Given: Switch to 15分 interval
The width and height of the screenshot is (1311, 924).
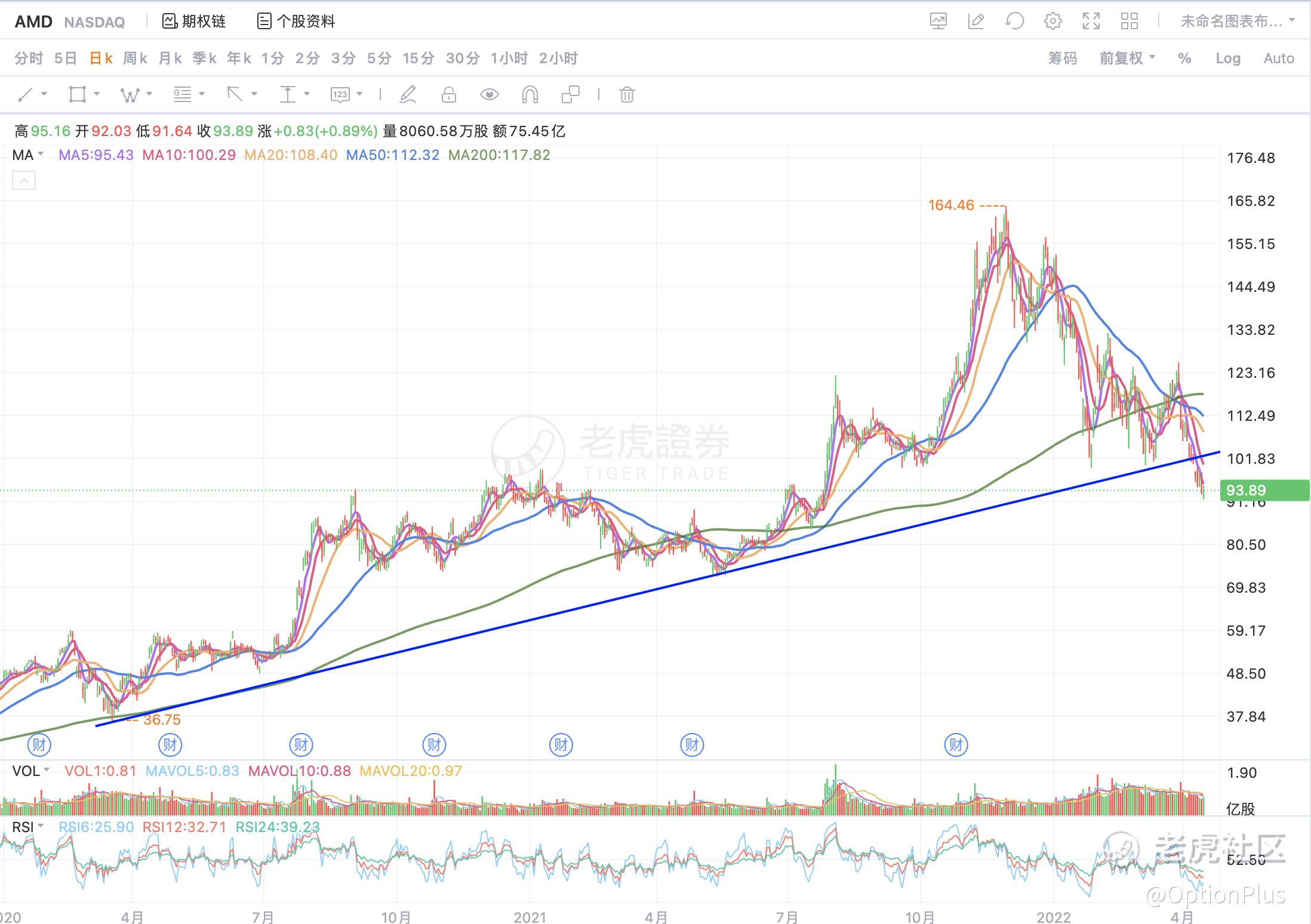Looking at the screenshot, I should 418,58.
